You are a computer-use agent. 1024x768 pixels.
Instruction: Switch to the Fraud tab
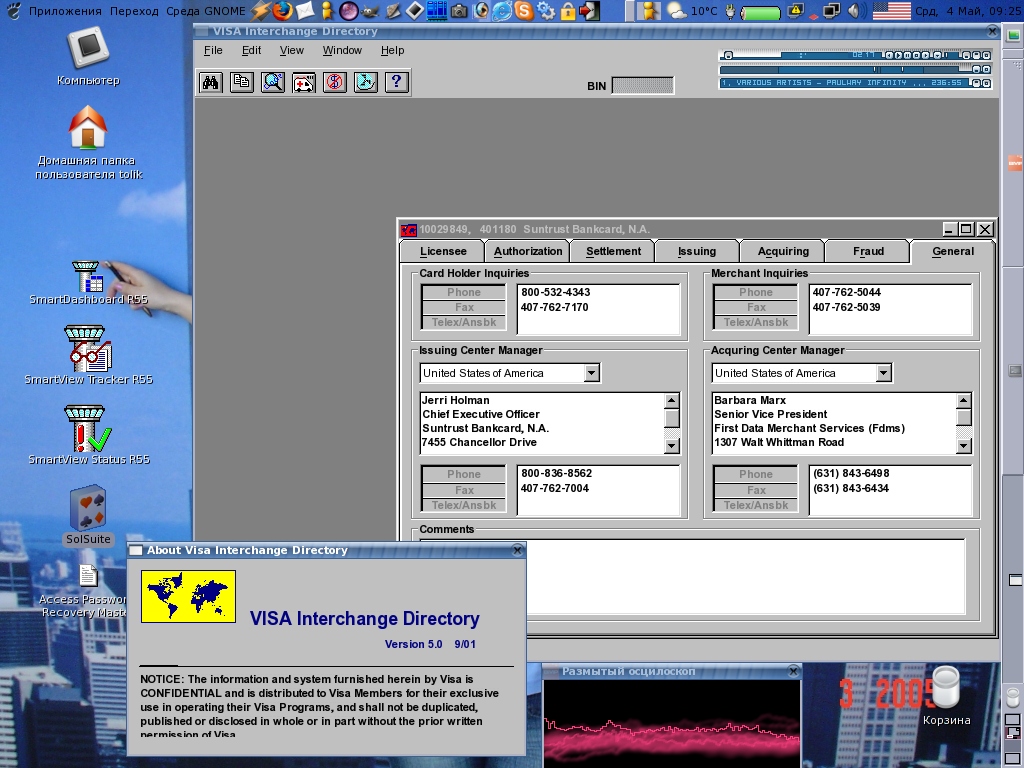(x=869, y=251)
